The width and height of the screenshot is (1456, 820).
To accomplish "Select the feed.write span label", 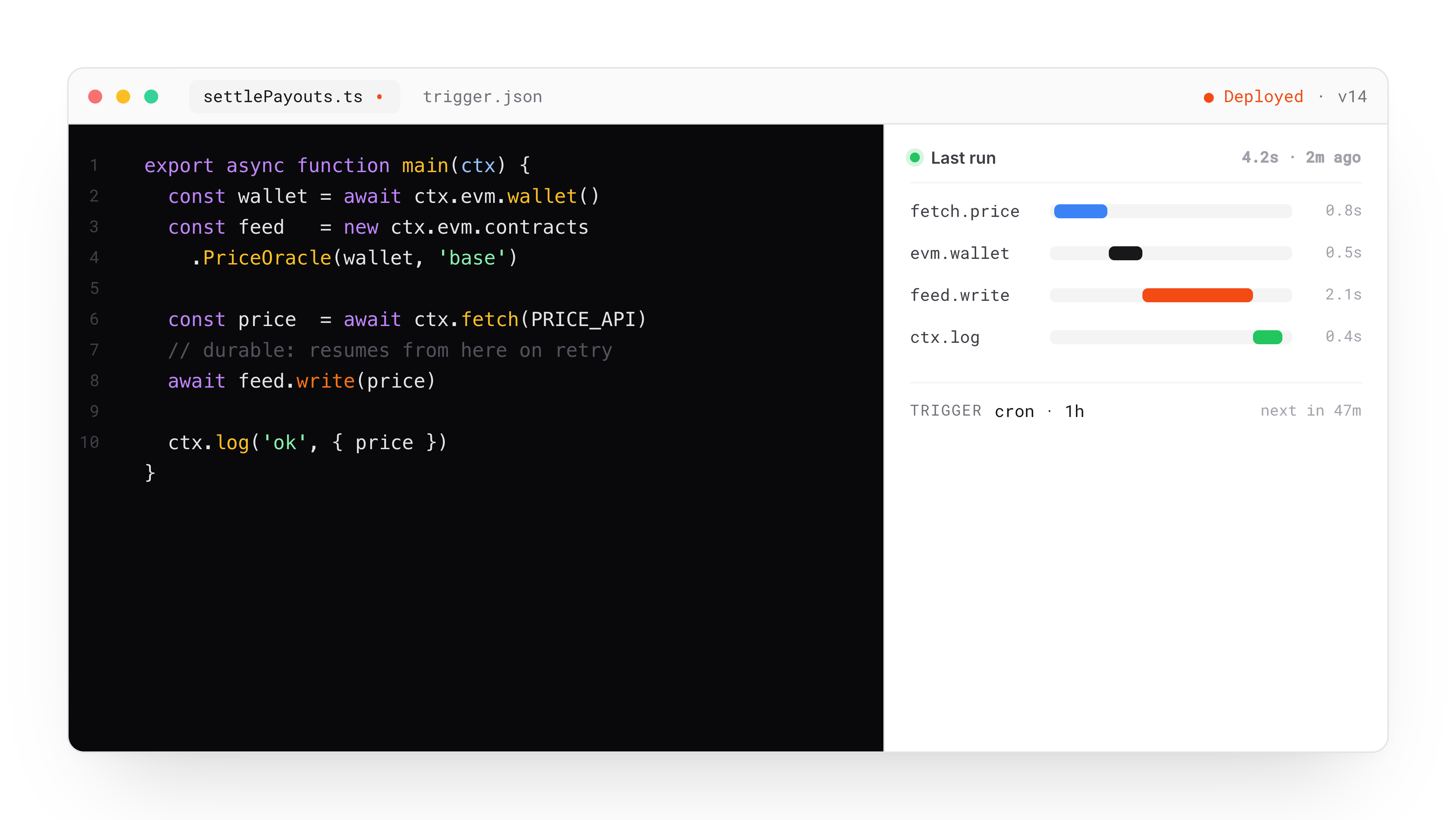I will (x=959, y=295).
